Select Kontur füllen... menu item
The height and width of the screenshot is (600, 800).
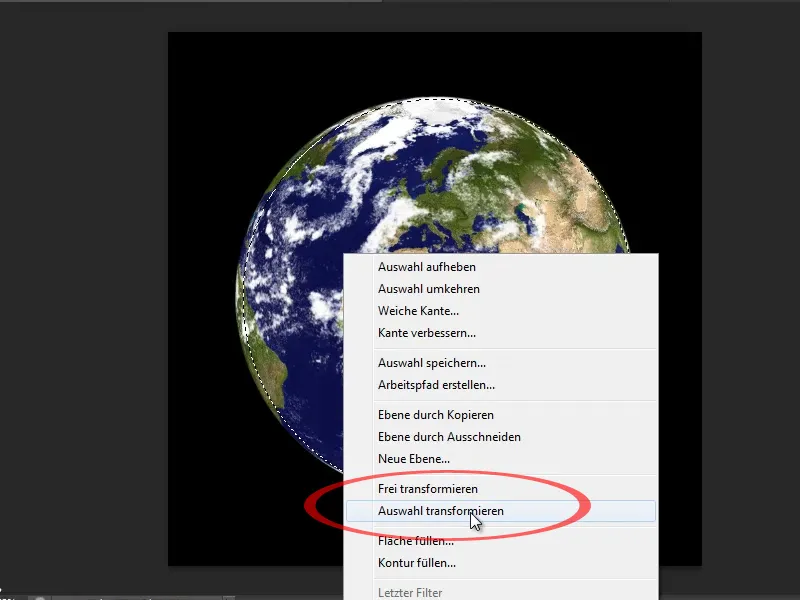[x=501, y=563]
